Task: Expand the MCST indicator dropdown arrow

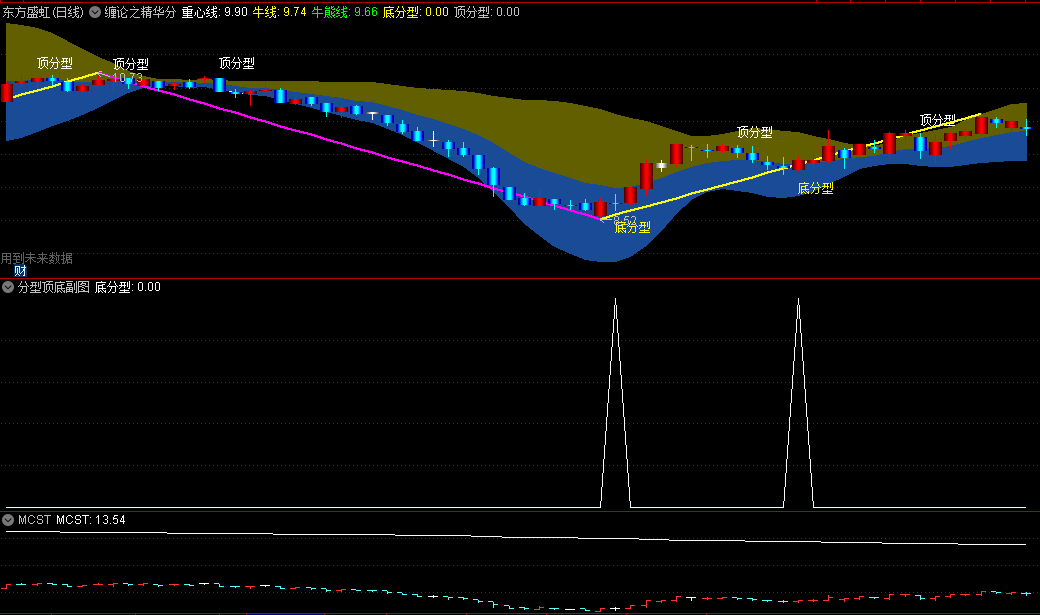Action: pyautogui.click(x=8, y=520)
